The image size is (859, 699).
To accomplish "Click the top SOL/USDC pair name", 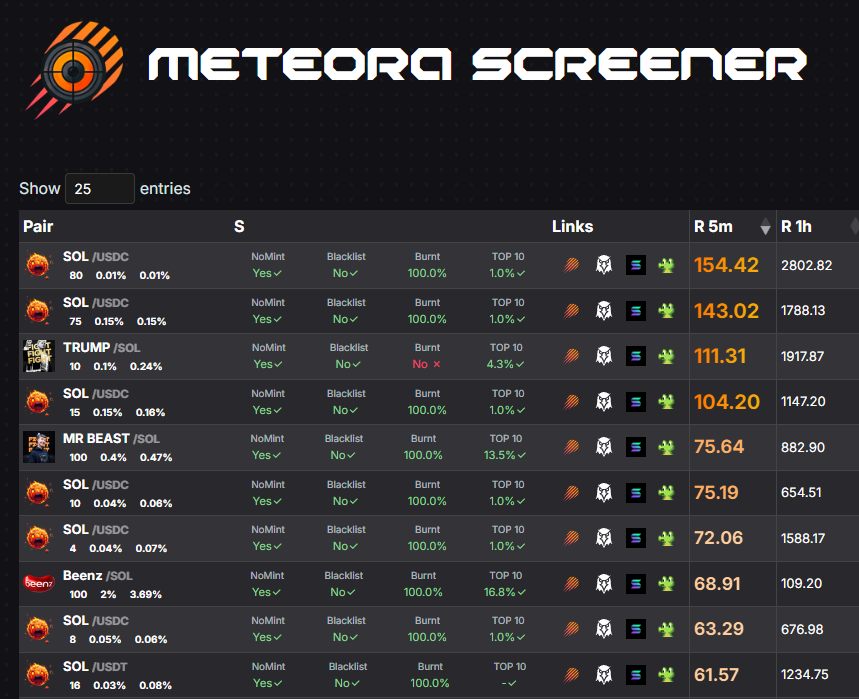I will [x=81, y=256].
